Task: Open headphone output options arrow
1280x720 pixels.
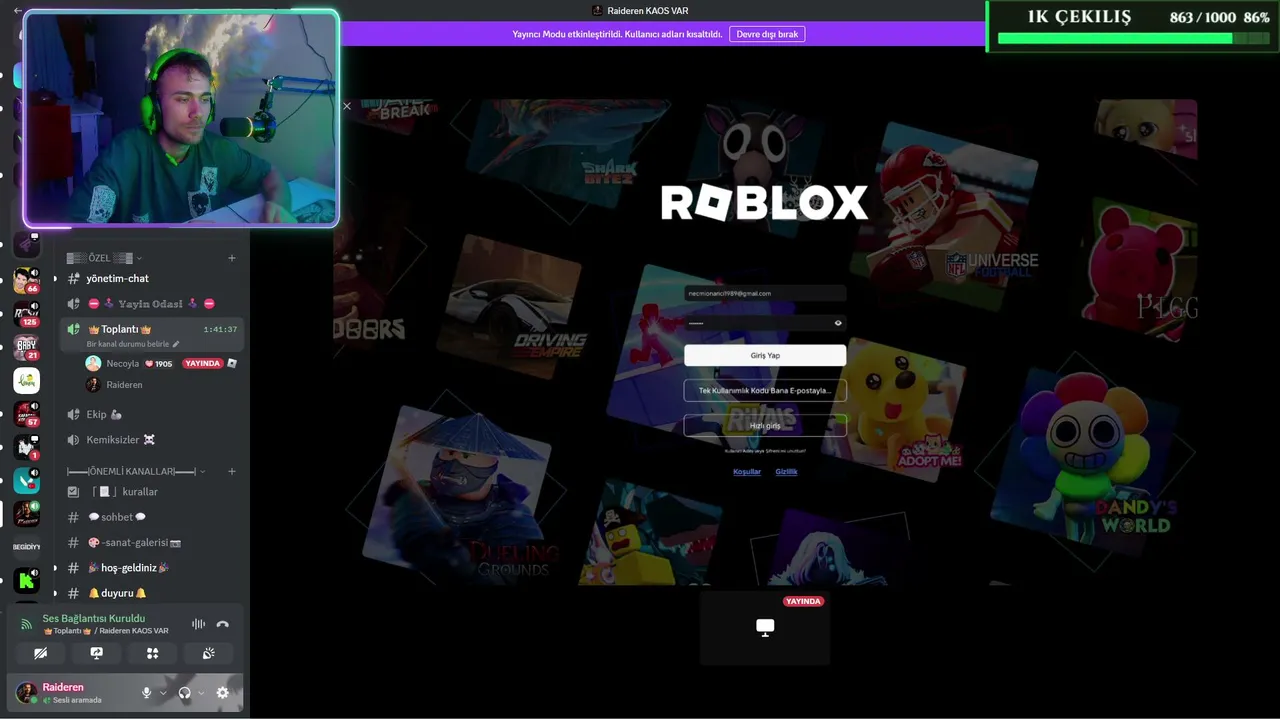Action: 201,692
